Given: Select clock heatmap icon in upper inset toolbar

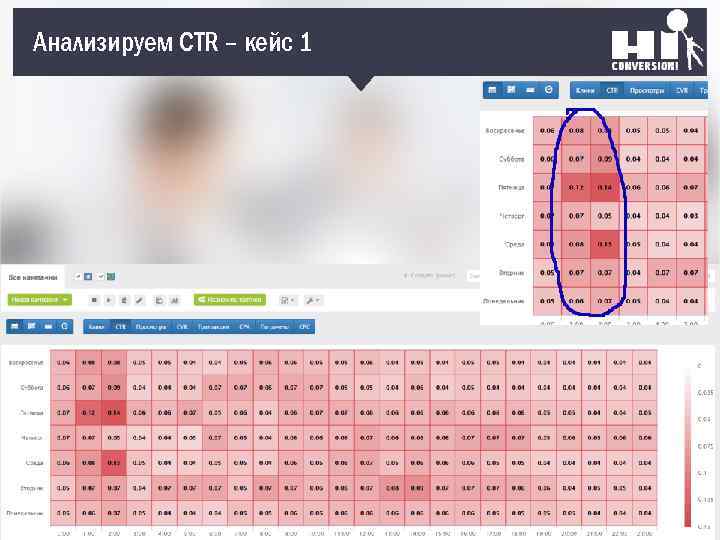Looking at the screenshot, I should click(549, 90).
